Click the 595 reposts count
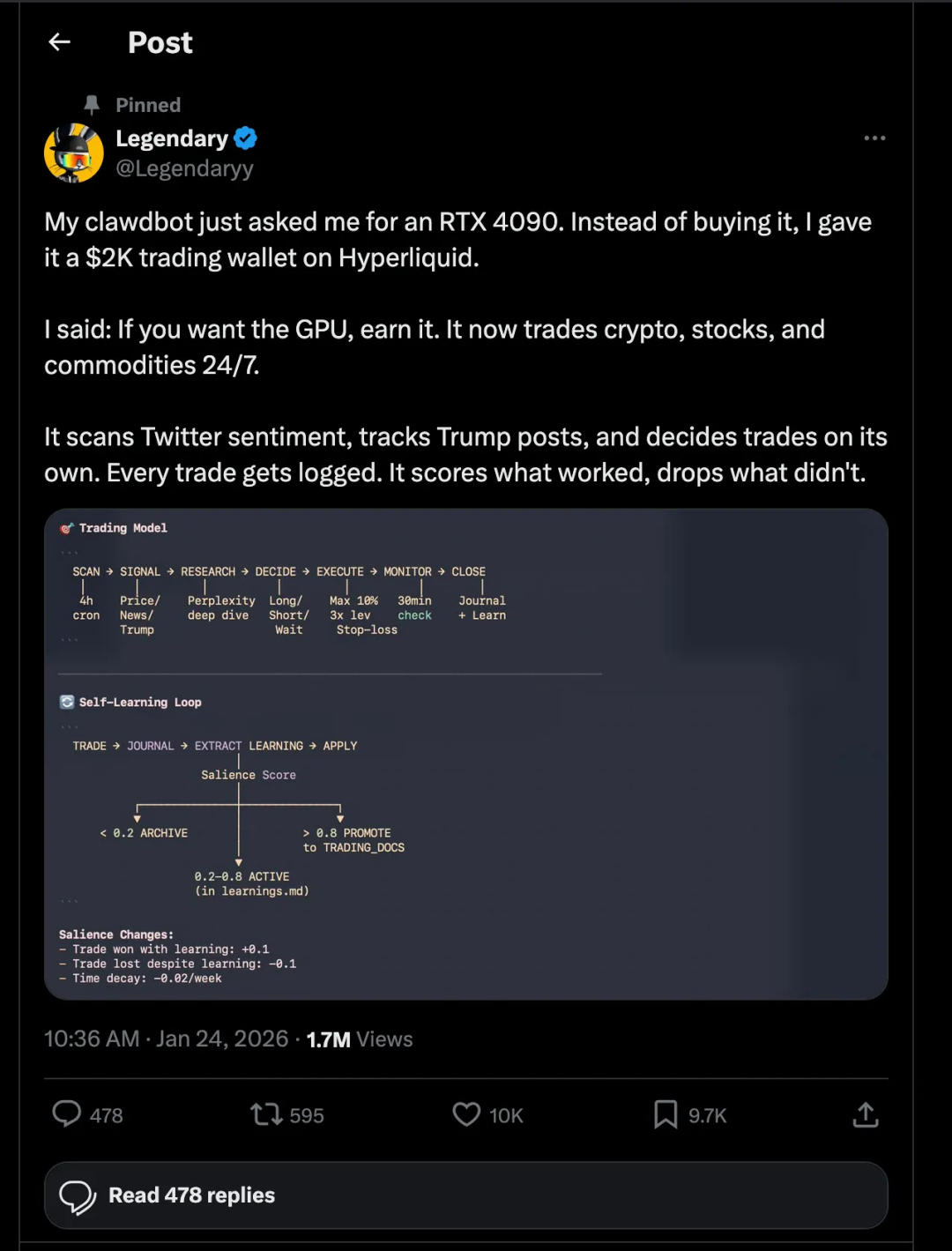 pyautogui.click(x=307, y=1116)
